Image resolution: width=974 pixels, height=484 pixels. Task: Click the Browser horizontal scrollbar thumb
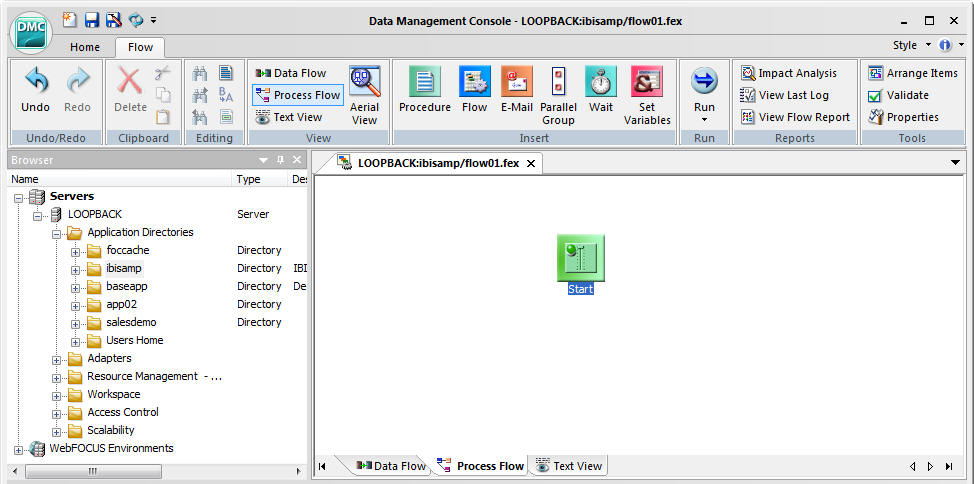click(93, 472)
